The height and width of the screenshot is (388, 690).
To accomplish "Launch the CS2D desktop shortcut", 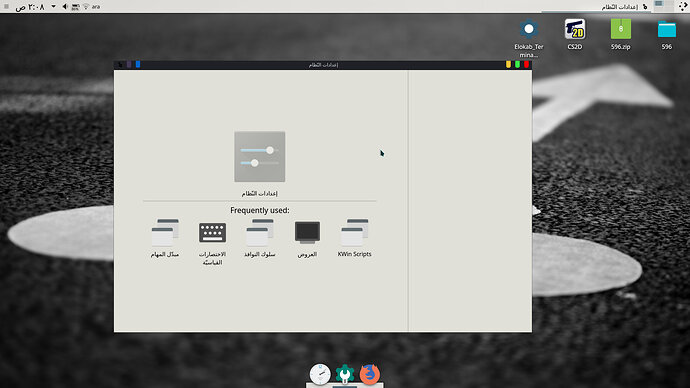I will (x=575, y=34).
